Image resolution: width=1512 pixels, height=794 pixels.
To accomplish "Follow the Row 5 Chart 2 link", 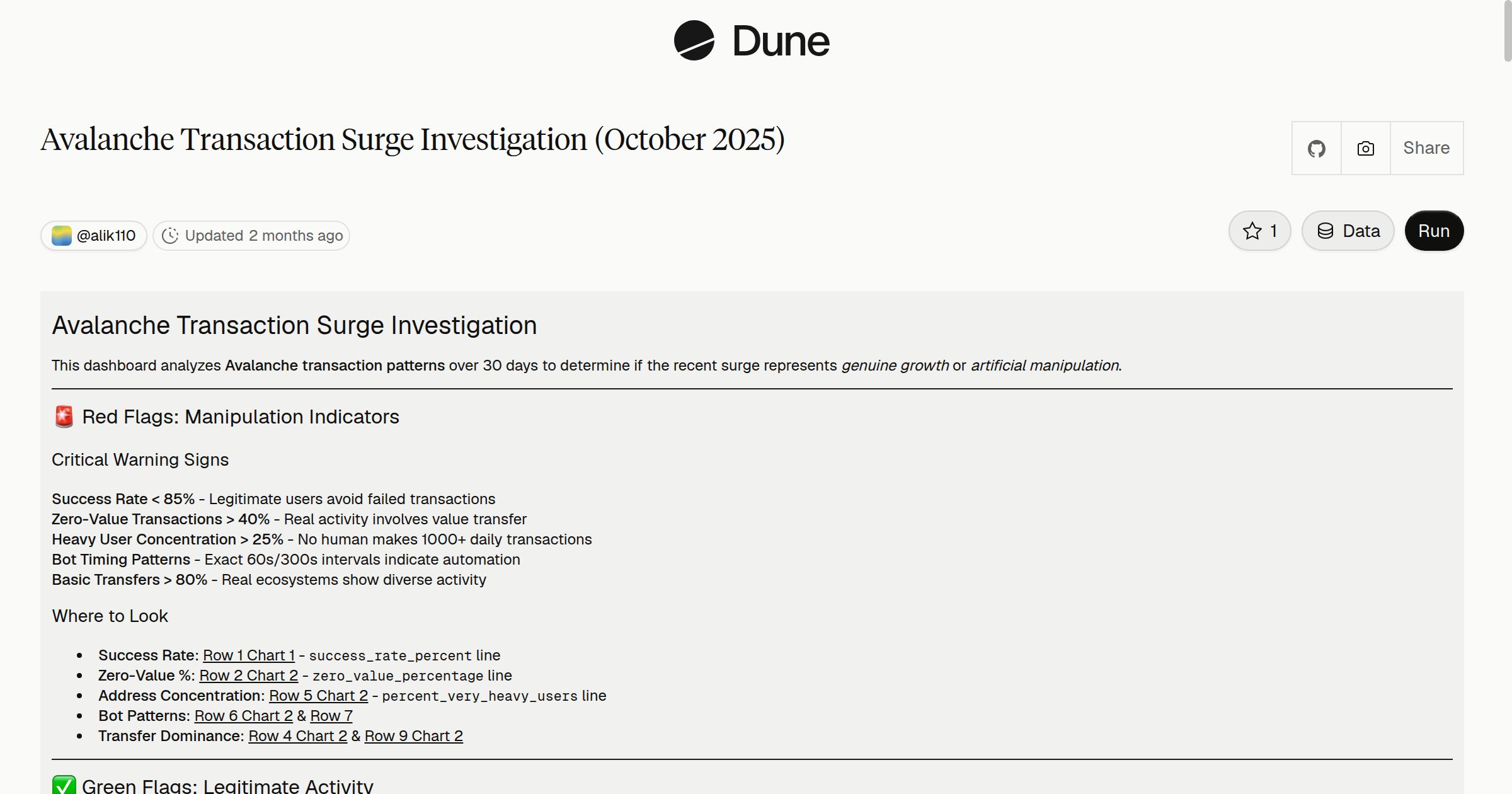I will [x=318, y=696].
